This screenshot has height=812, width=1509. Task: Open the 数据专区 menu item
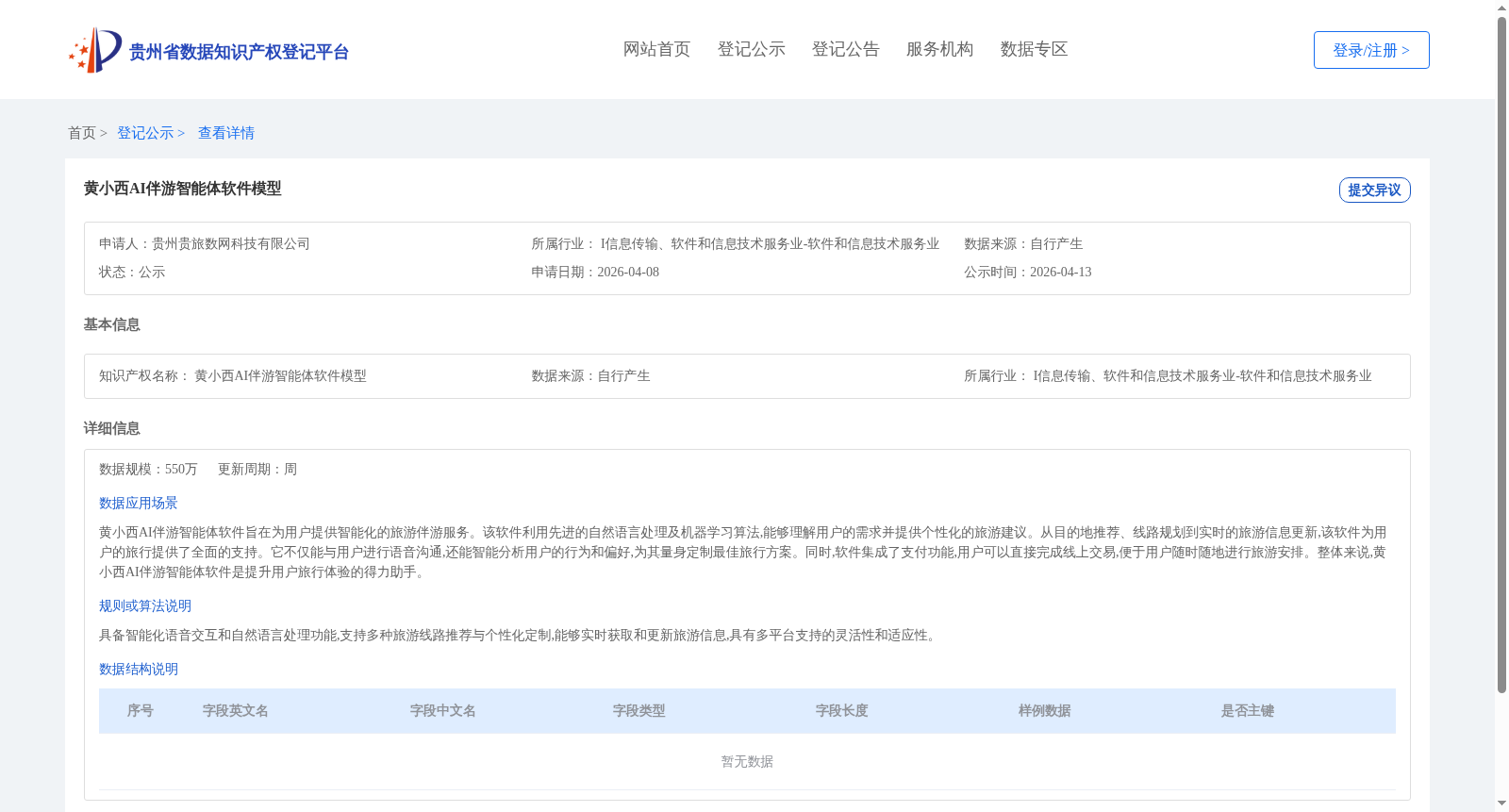pyautogui.click(x=1034, y=49)
